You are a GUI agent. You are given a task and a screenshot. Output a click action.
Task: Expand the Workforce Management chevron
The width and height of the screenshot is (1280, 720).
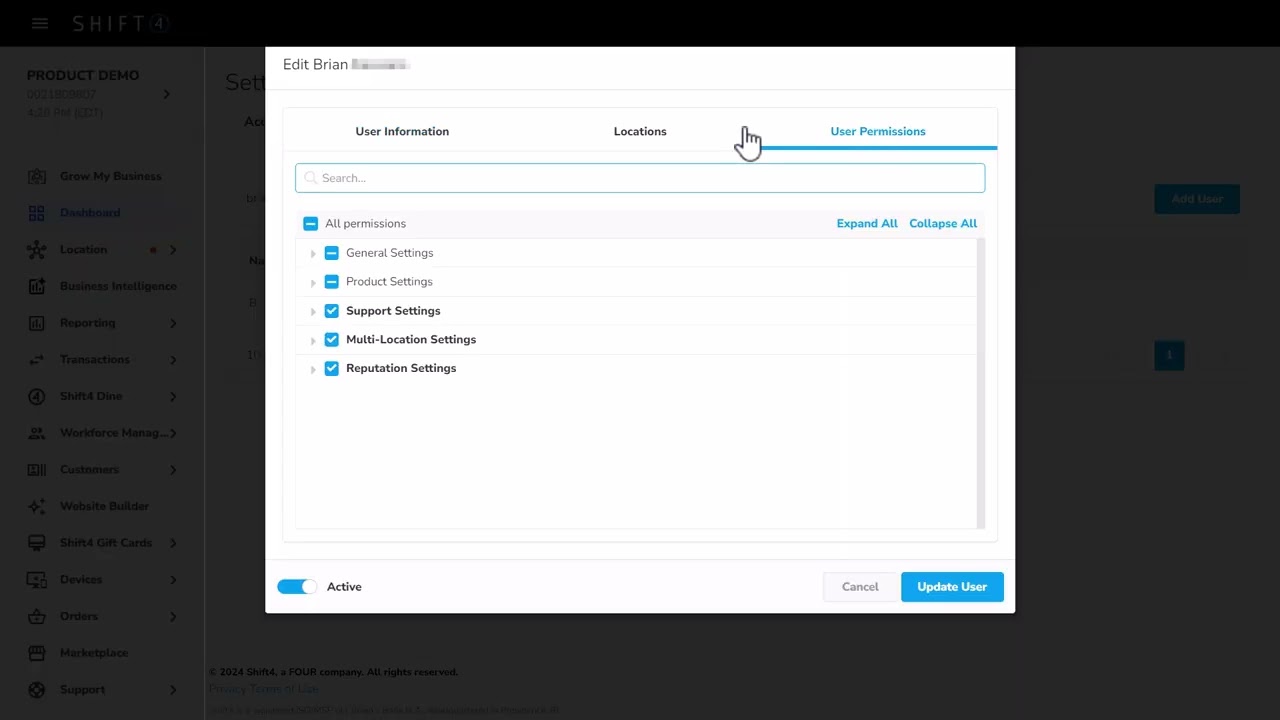coord(173,433)
